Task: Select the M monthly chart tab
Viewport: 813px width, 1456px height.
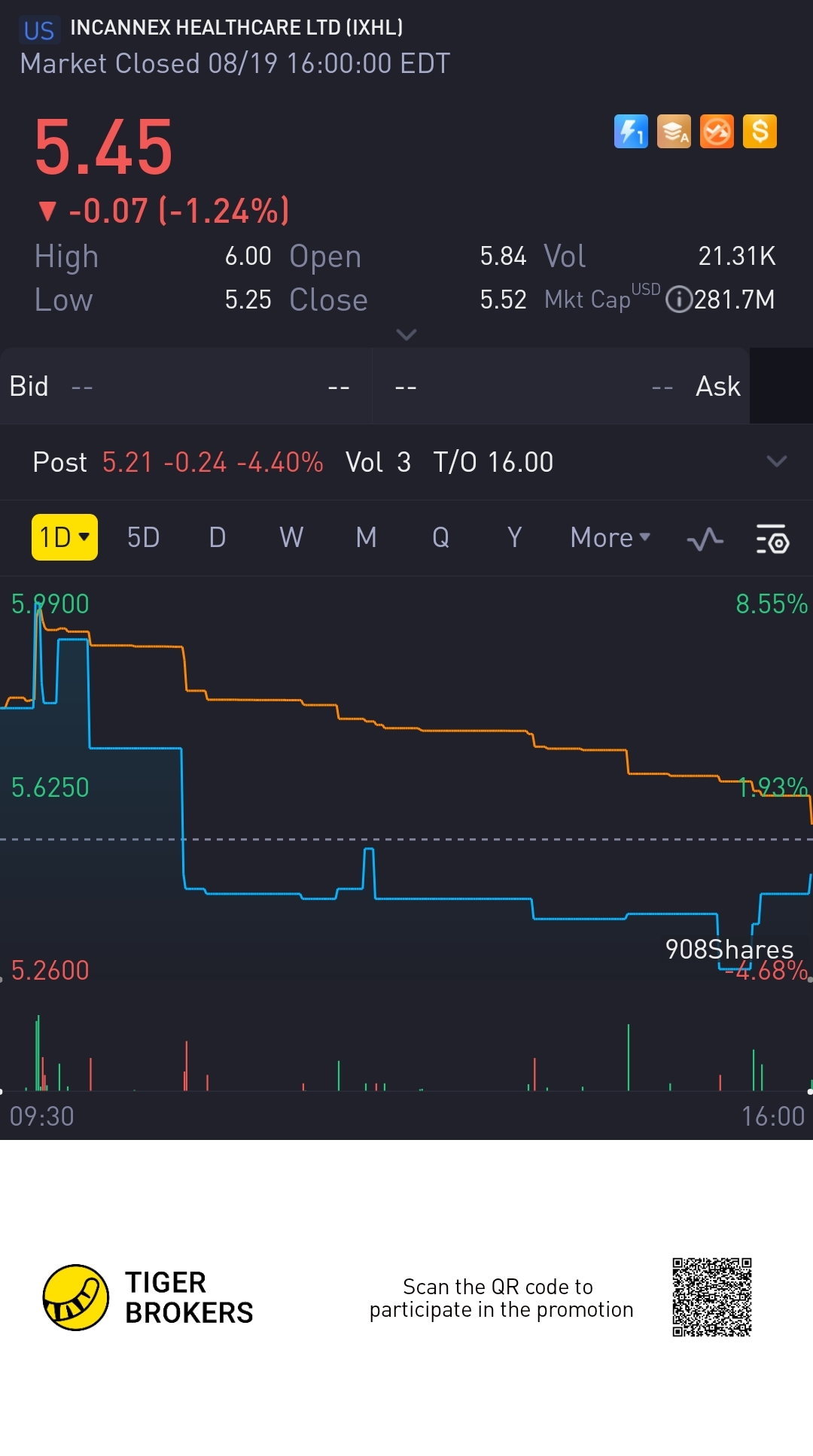Action: coord(366,537)
